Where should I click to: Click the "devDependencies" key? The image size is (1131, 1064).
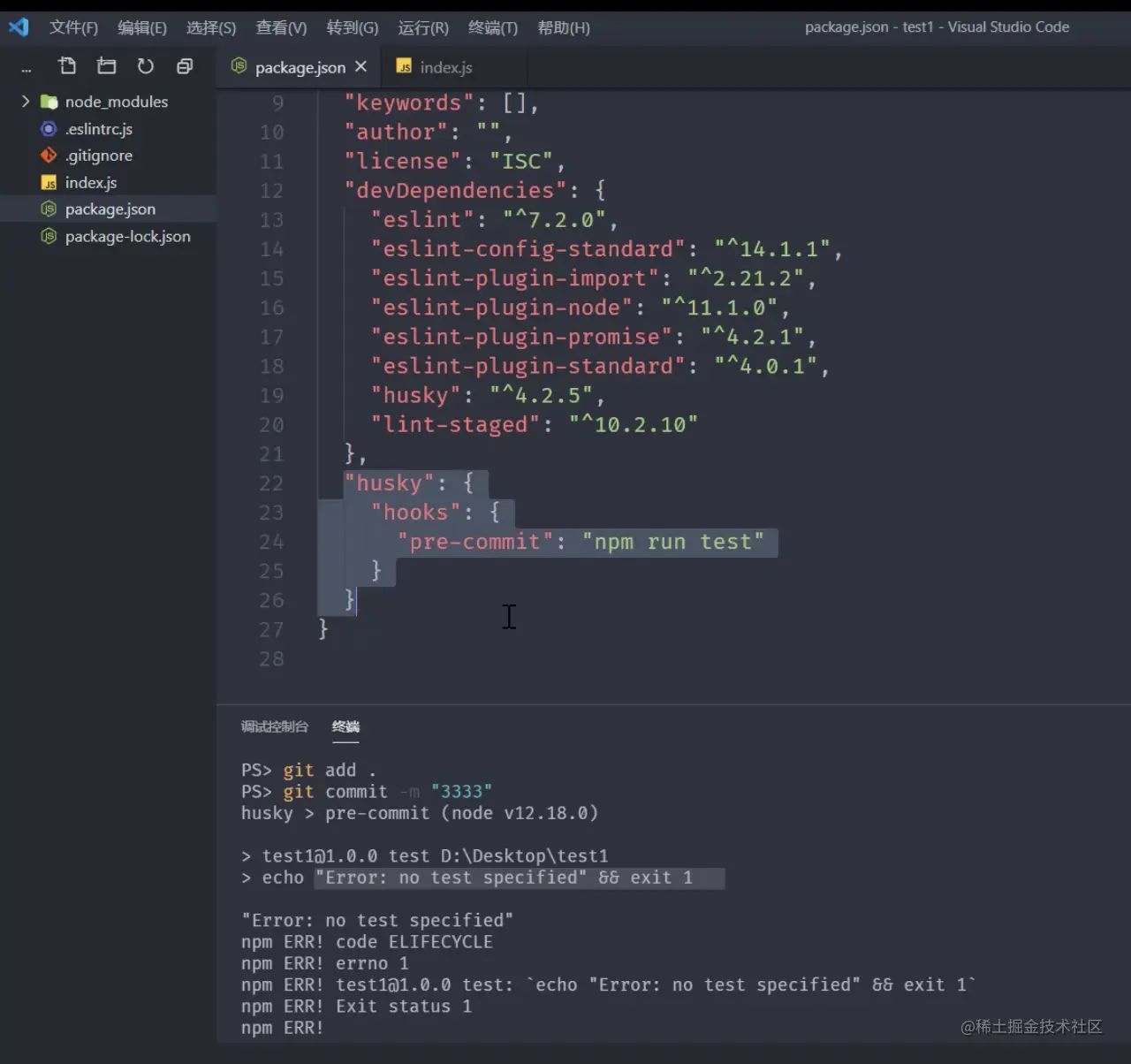(455, 191)
